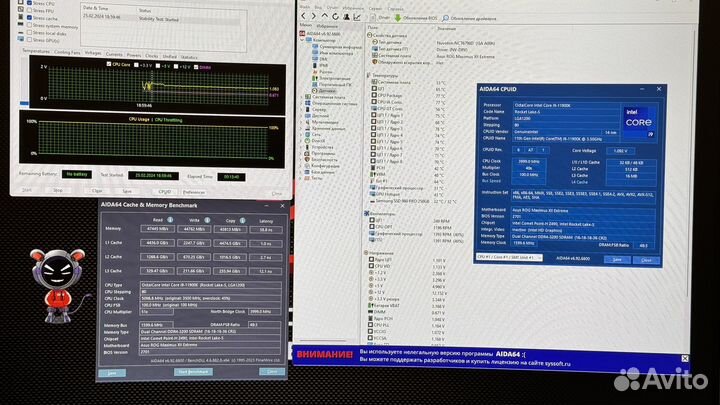Click the driver update magnifier icon
Screen dimensions: 720x405
445,18
